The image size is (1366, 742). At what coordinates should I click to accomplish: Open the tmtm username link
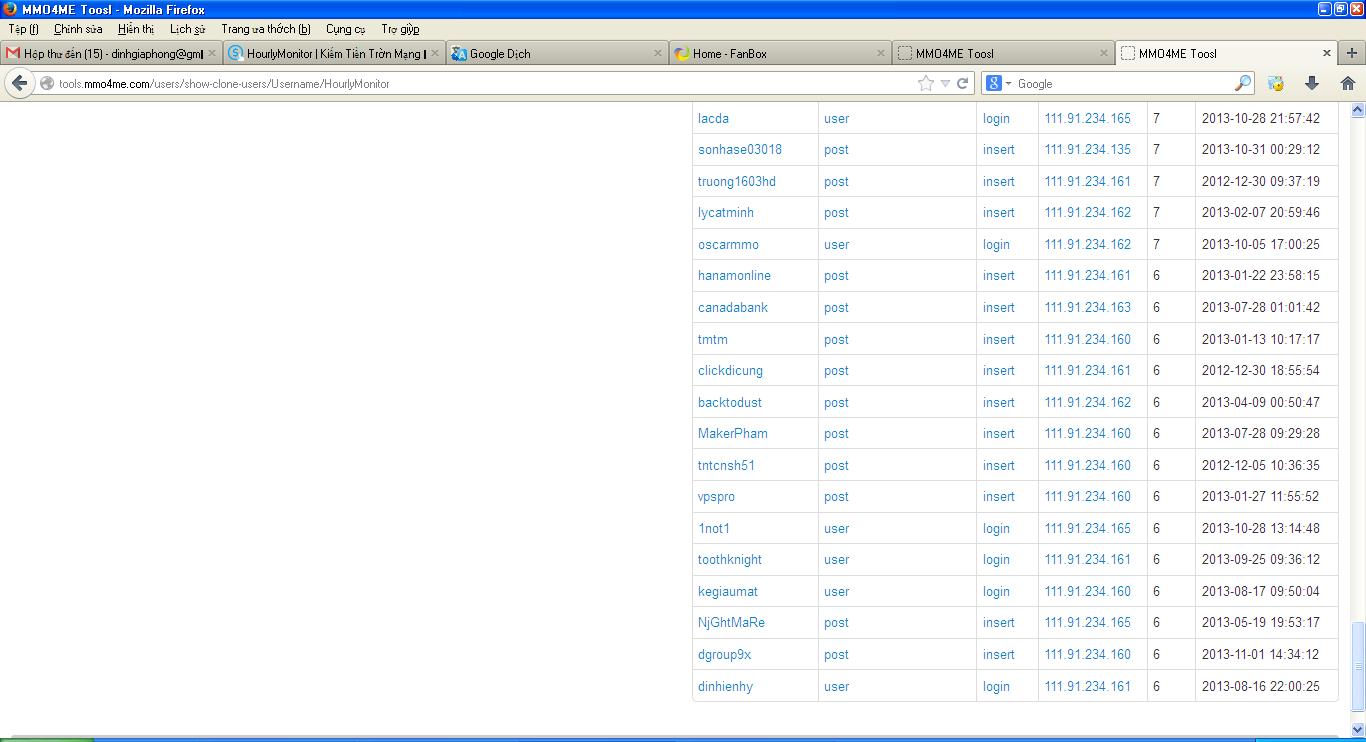[x=712, y=339]
